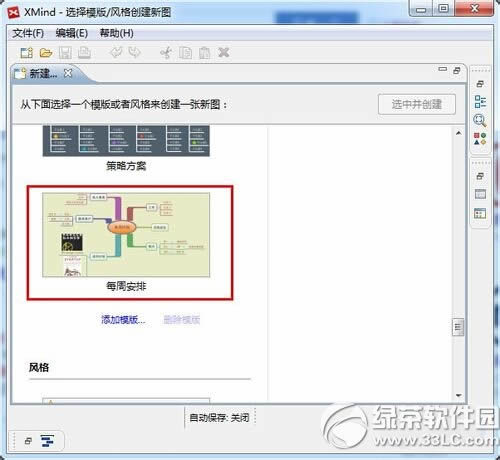Open the Markers shapes icon in the right sidebar
Screen dimensions: 500x460
[x=480, y=139]
